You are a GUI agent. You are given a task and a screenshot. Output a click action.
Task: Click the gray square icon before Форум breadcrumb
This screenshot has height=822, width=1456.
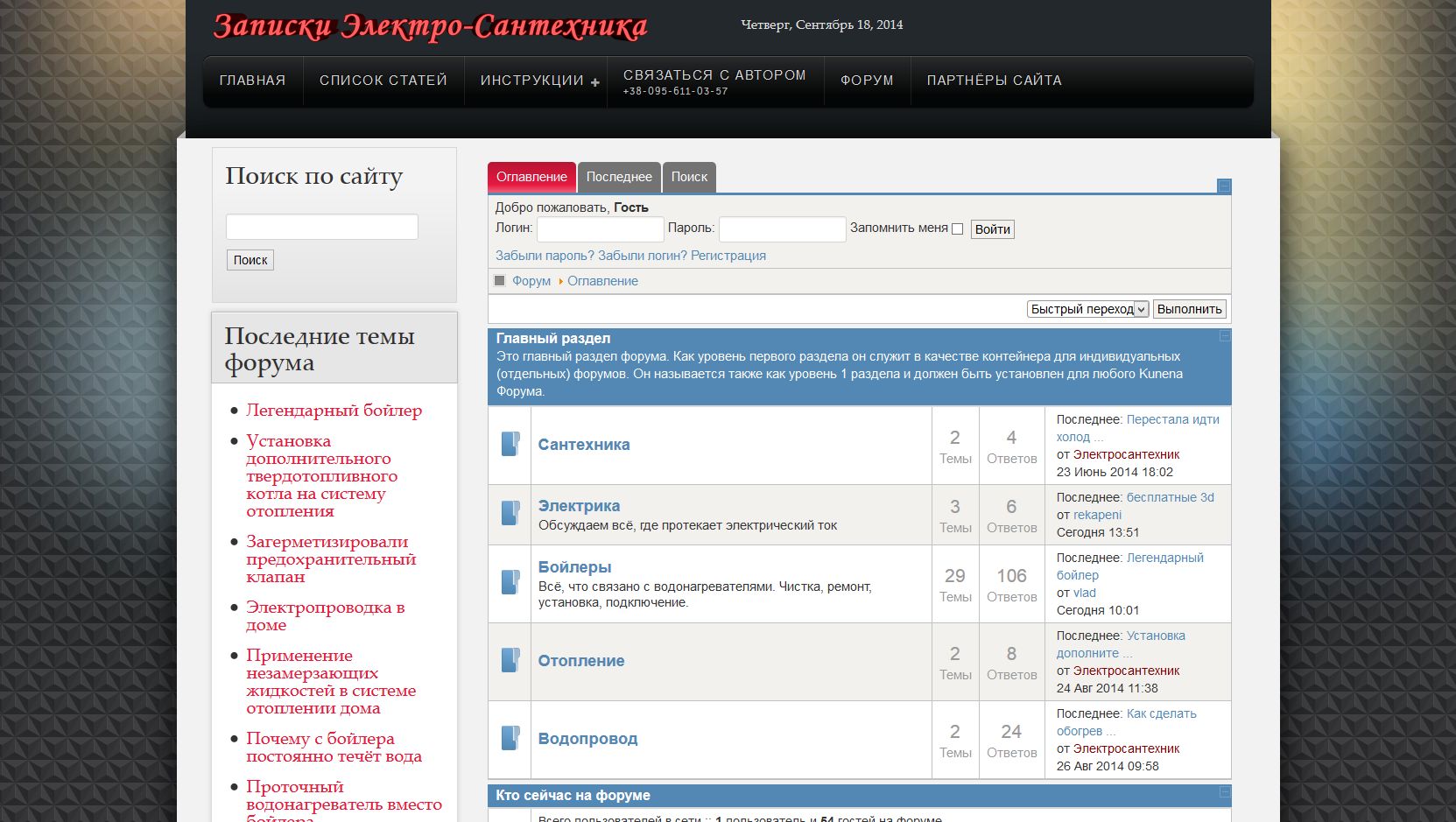pyautogui.click(x=500, y=281)
